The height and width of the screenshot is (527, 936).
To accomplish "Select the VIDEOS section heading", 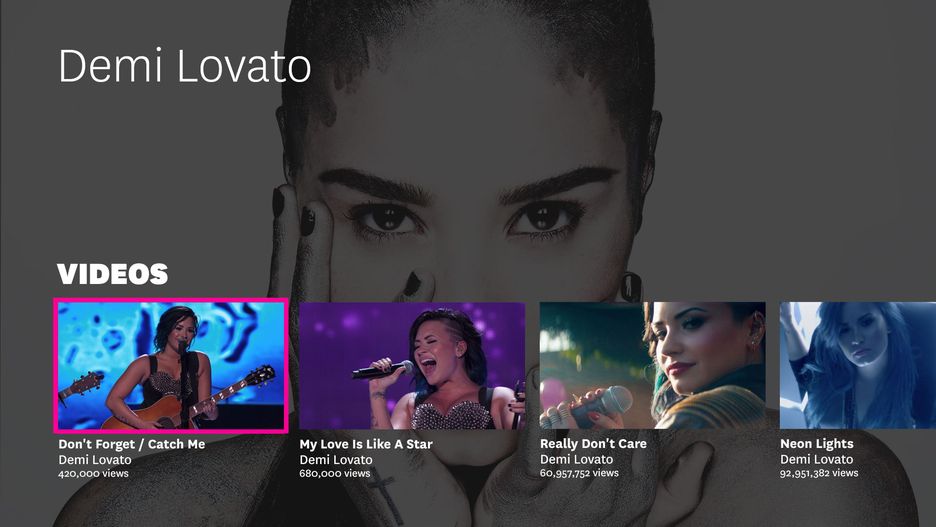I will (113, 274).
